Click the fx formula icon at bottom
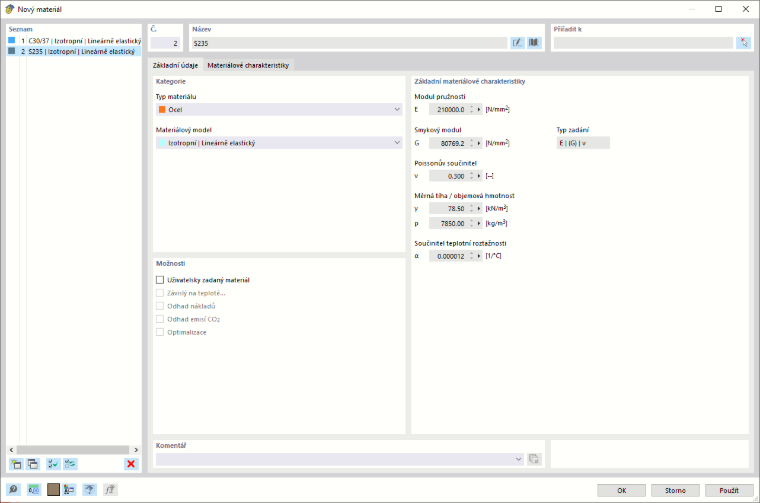 [110, 490]
